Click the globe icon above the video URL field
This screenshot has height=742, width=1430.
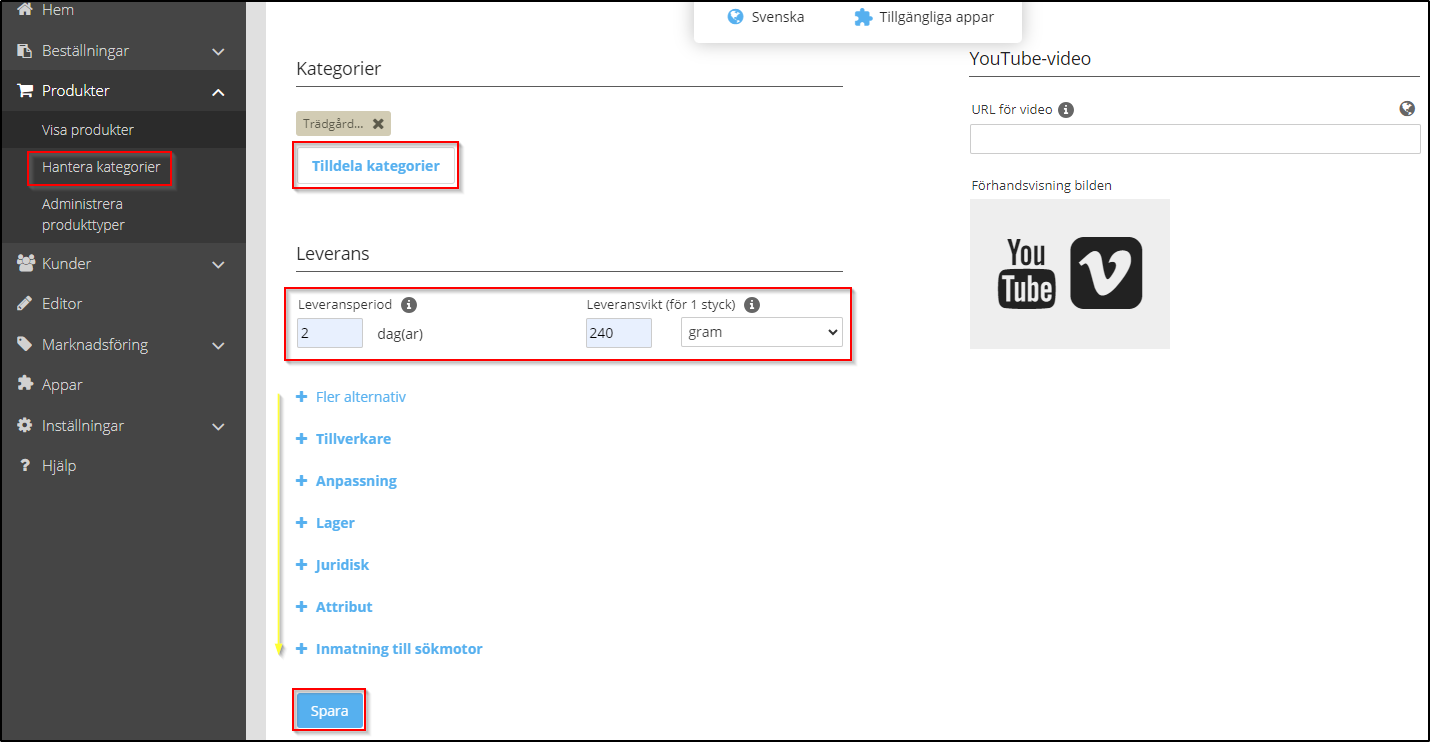1407,109
